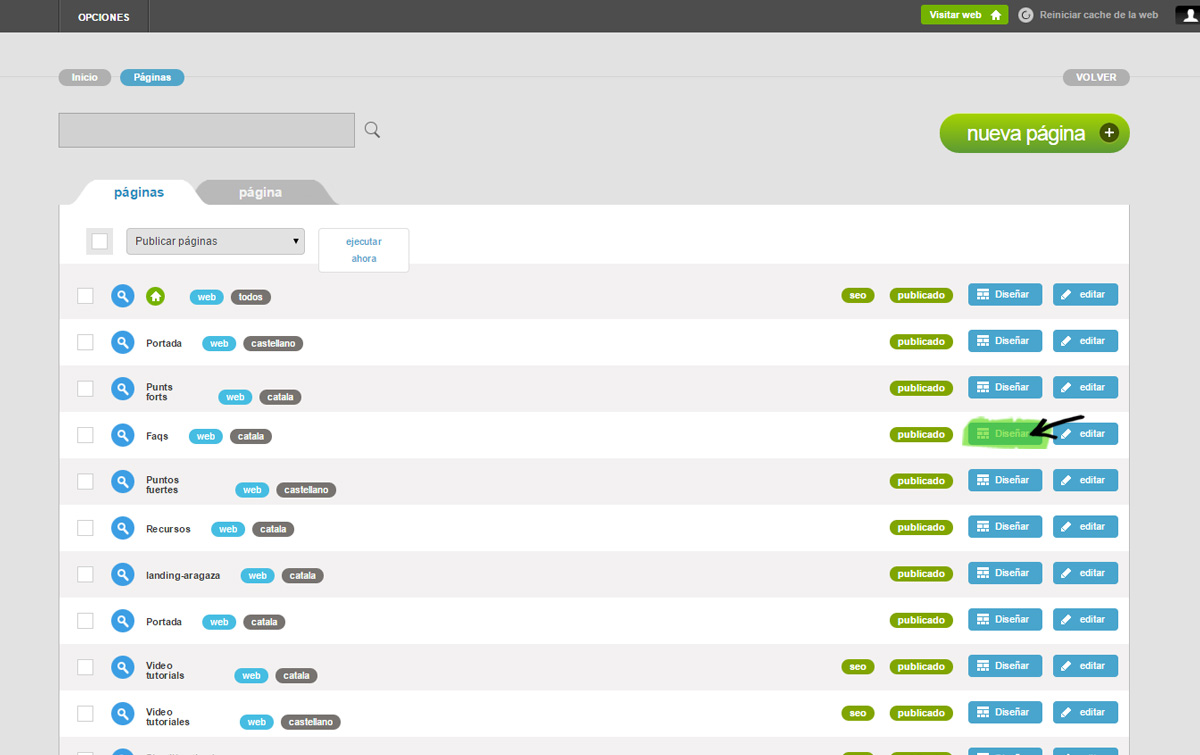Click Diseñar for the Recursos row
1200x755 pixels.
[1005, 527]
